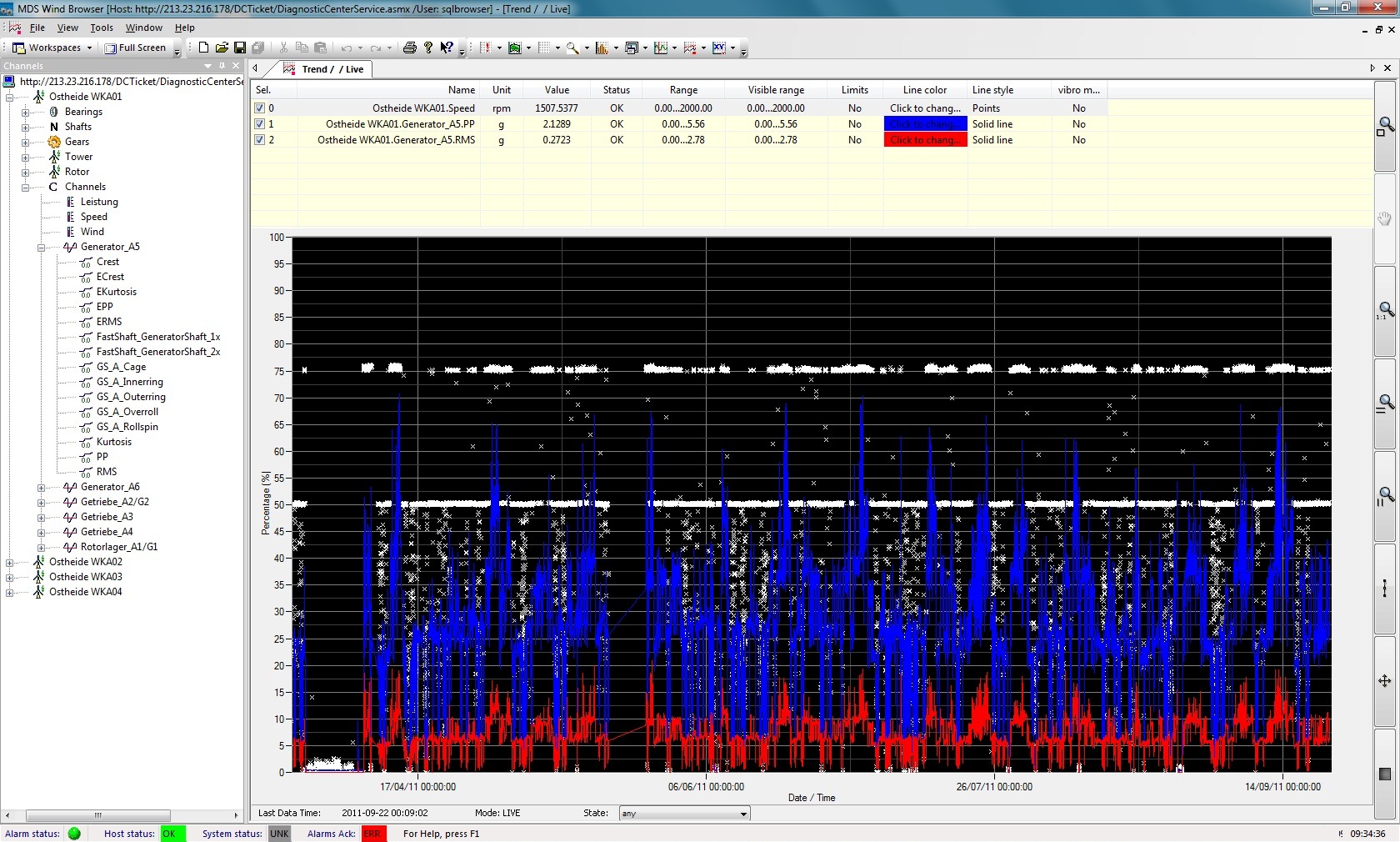Click the context help arrow icon
The width and height of the screenshot is (1400, 842).
[x=447, y=48]
